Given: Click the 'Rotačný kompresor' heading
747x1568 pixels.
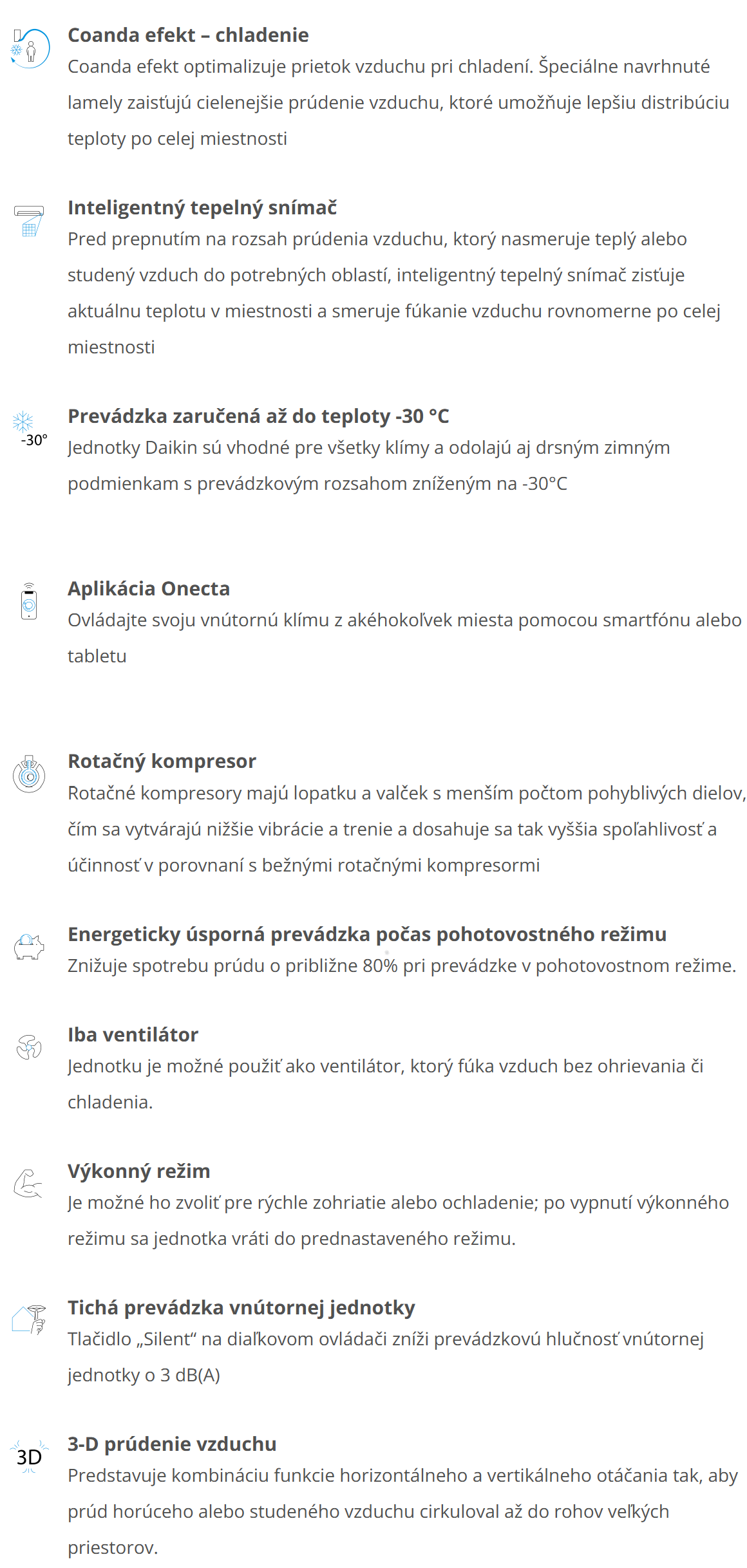Looking at the screenshot, I should [x=162, y=761].
